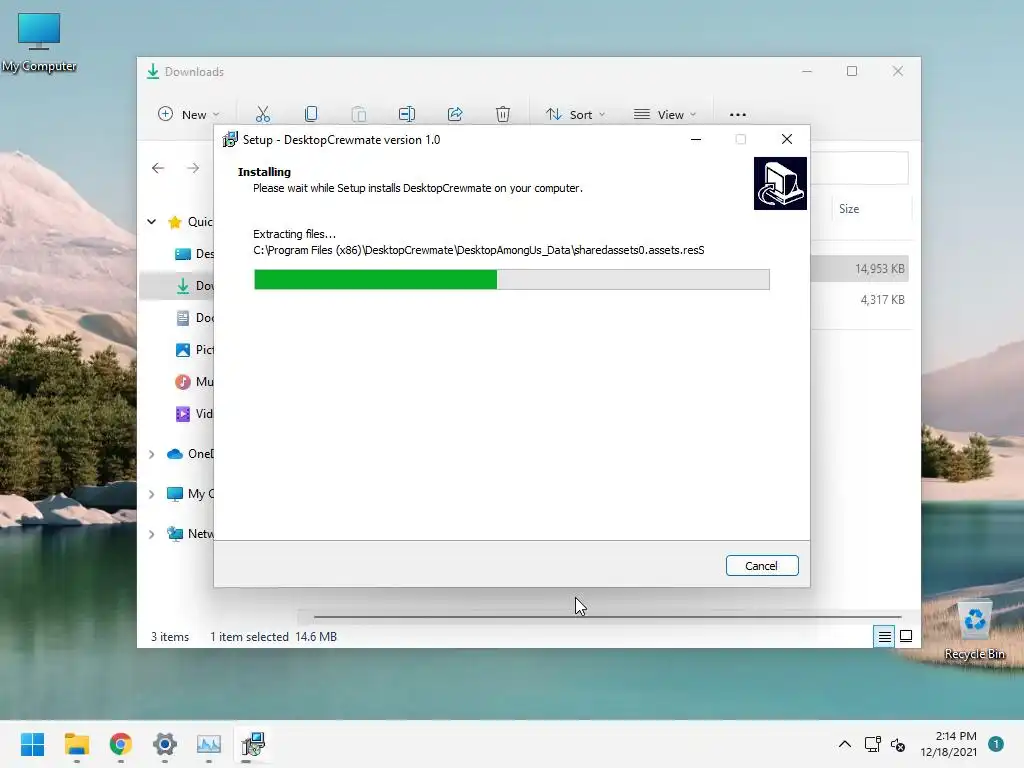This screenshot has height=768, width=1024.
Task: Open the clock showing 2:14 PM
Action: coord(949,744)
